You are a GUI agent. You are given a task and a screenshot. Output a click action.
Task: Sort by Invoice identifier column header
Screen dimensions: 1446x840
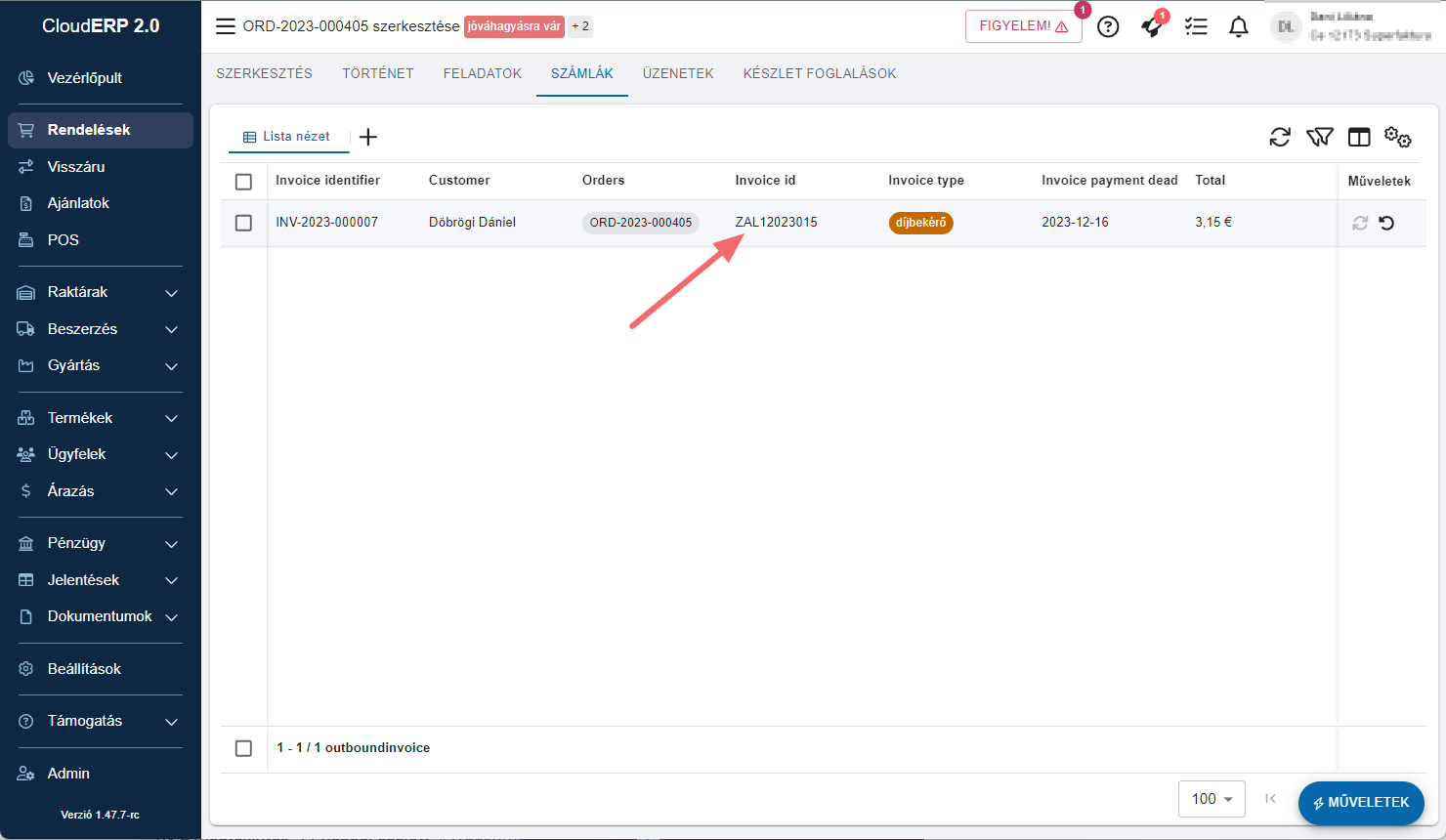point(327,181)
